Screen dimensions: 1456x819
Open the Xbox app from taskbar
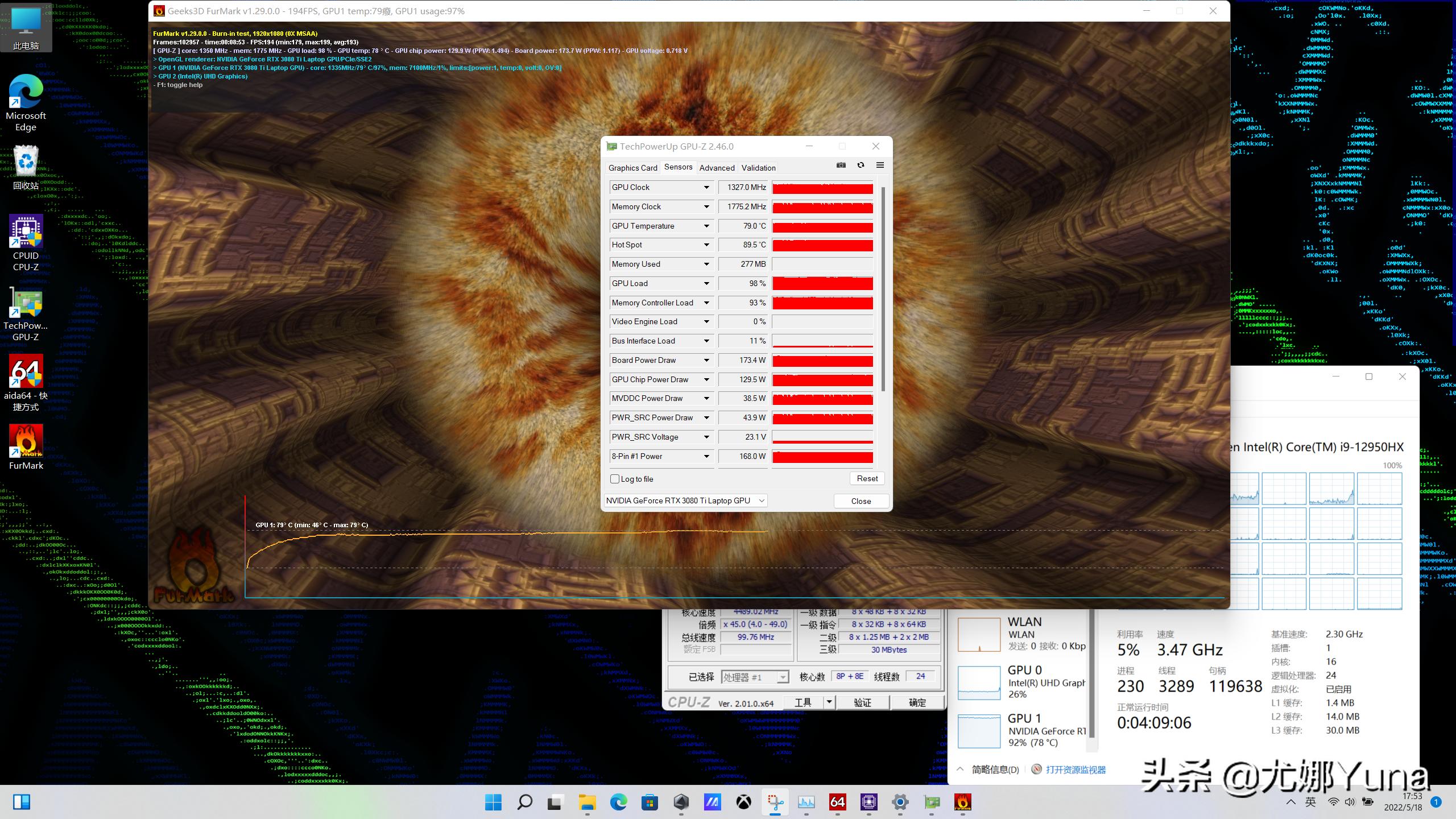coord(743,802)
